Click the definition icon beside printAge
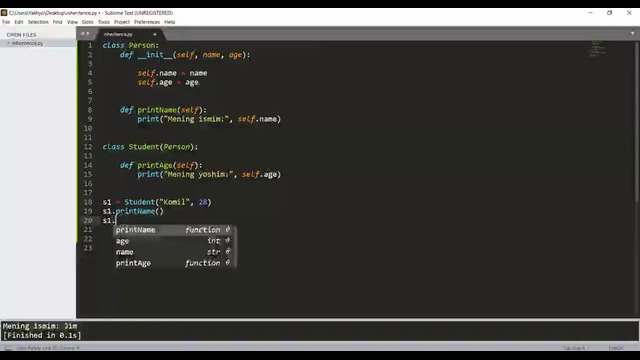The image size is (640, 360). pos(228,262)
